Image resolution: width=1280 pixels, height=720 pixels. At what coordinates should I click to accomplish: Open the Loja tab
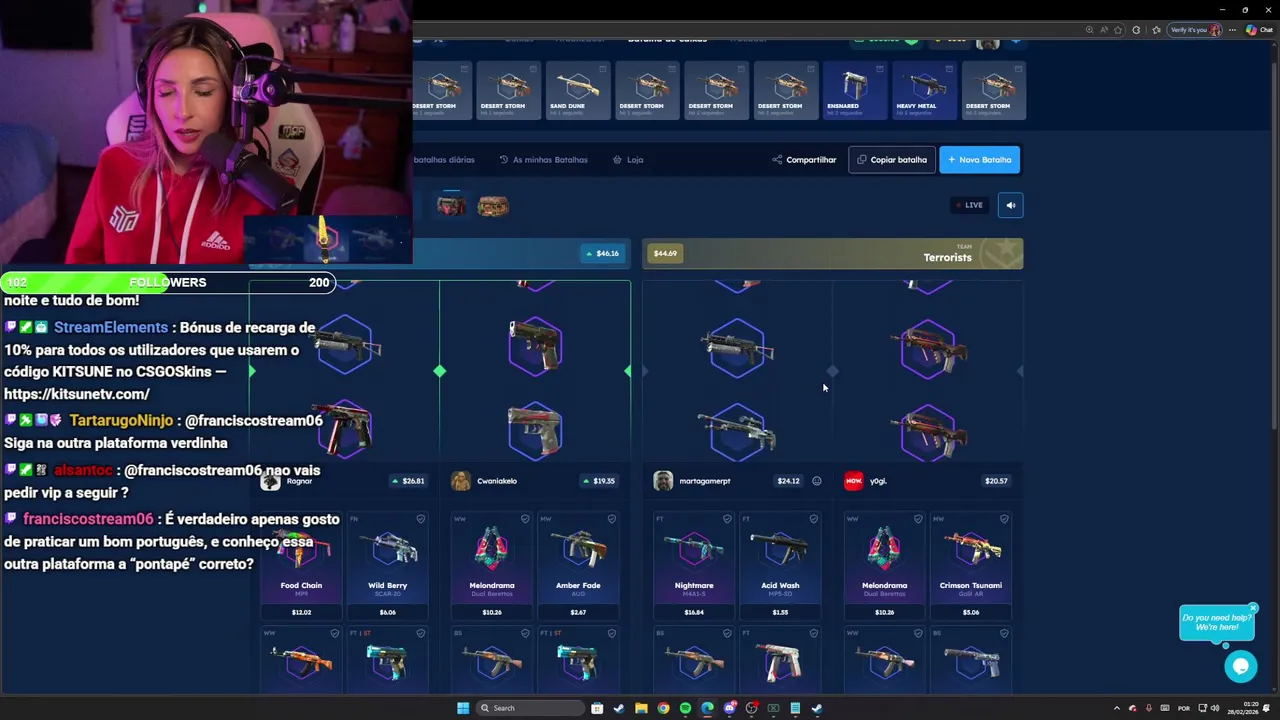(x=628, y=160)
